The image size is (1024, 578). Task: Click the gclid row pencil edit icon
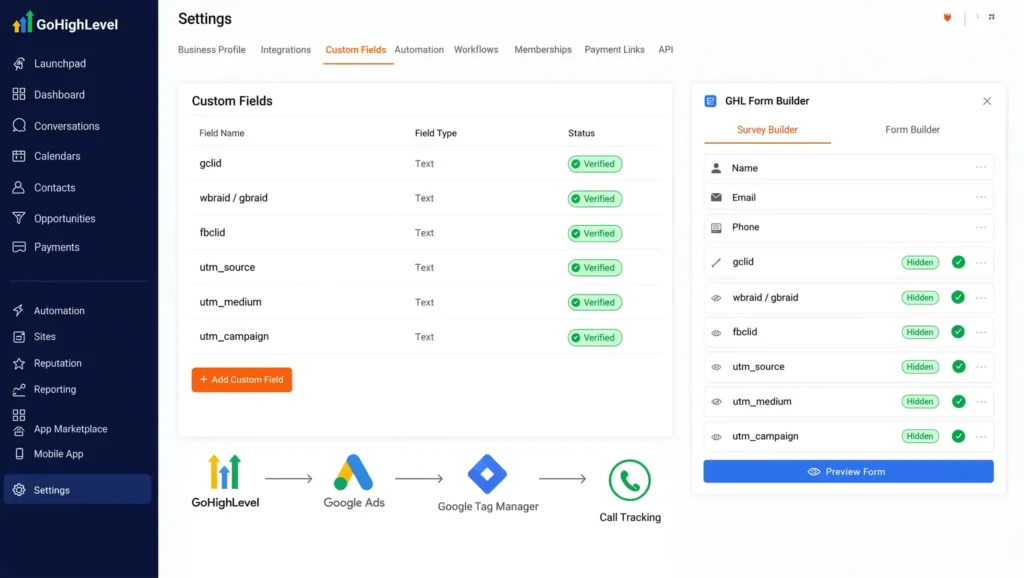pos(716,262)
